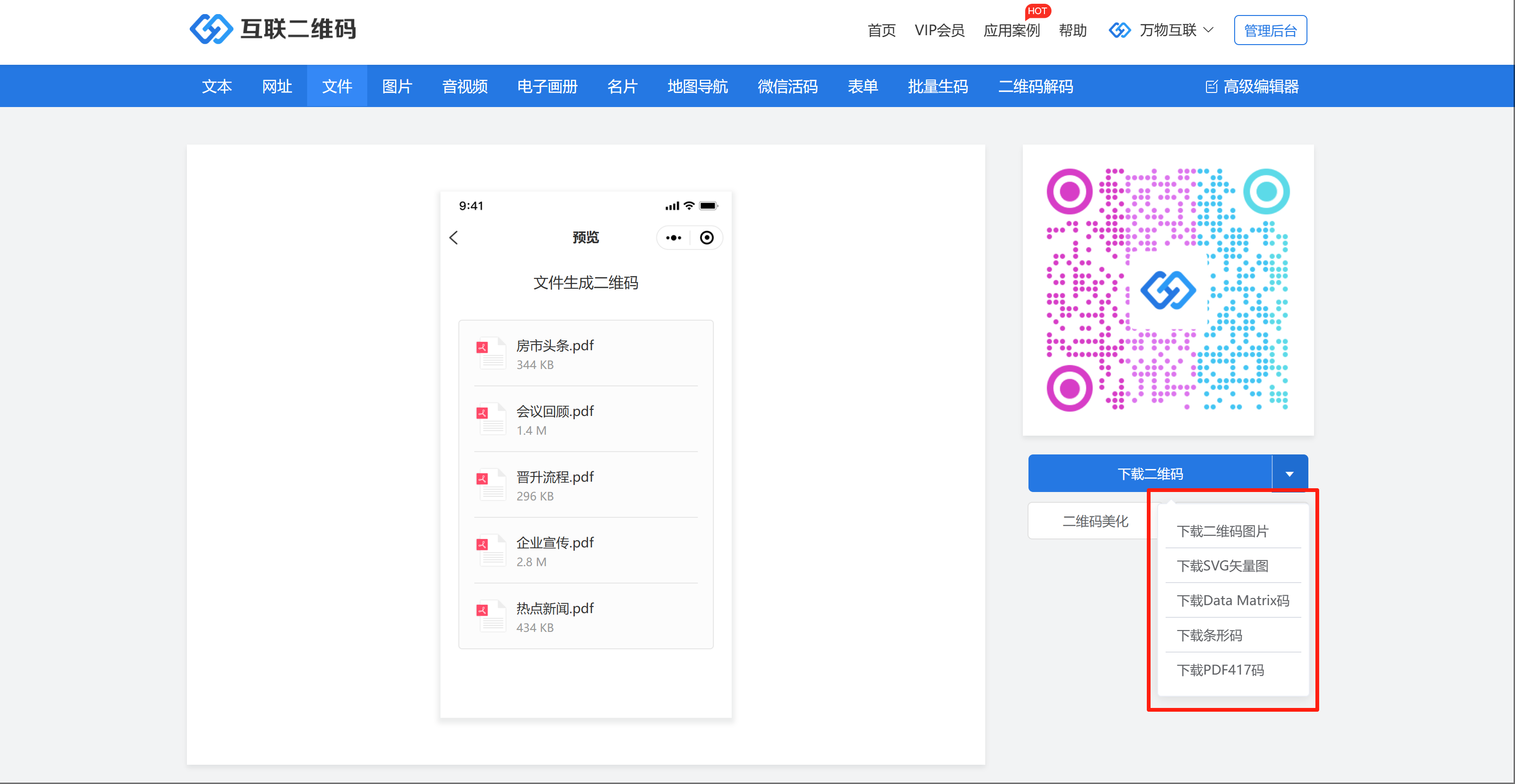Click the file name 企业宣传.pdf
The width and height of the screenshot is (1515, 784).
[555, 542]
